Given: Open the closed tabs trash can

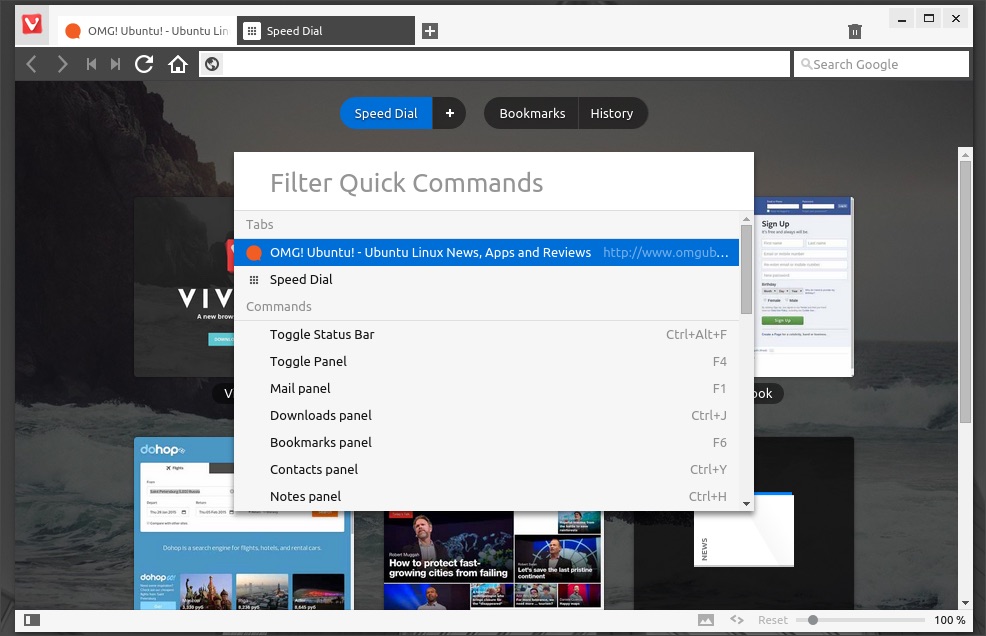Looking at the screenshot, I should coord(854,31).
